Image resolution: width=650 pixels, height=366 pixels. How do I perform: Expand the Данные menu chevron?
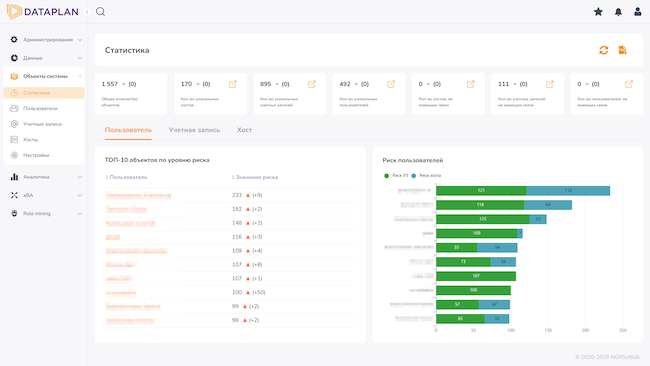pyautogui.click(x=80, y=58)
